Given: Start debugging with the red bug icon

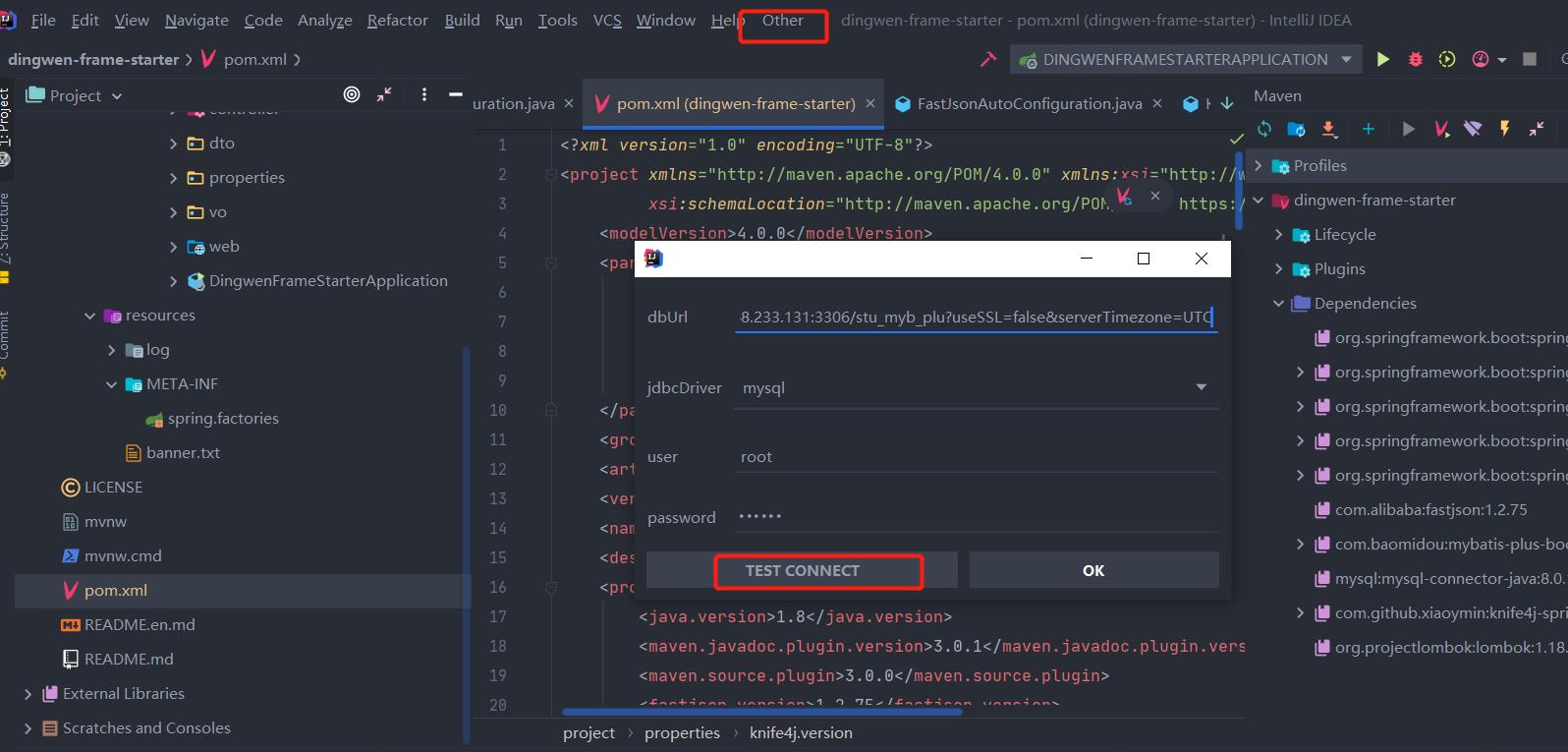Looking at the screenshot, I should 1416,59.
